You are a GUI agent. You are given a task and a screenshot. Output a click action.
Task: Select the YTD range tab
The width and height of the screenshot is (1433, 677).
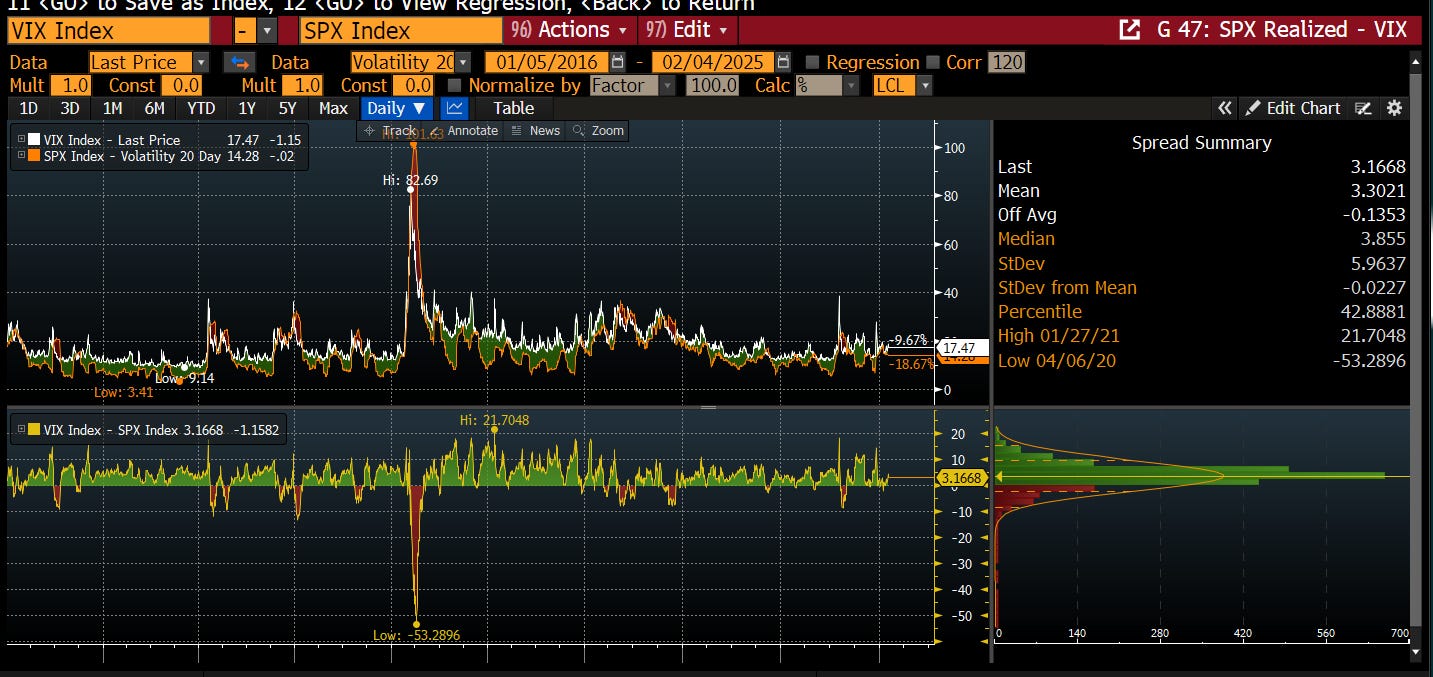tap(201, 108)
